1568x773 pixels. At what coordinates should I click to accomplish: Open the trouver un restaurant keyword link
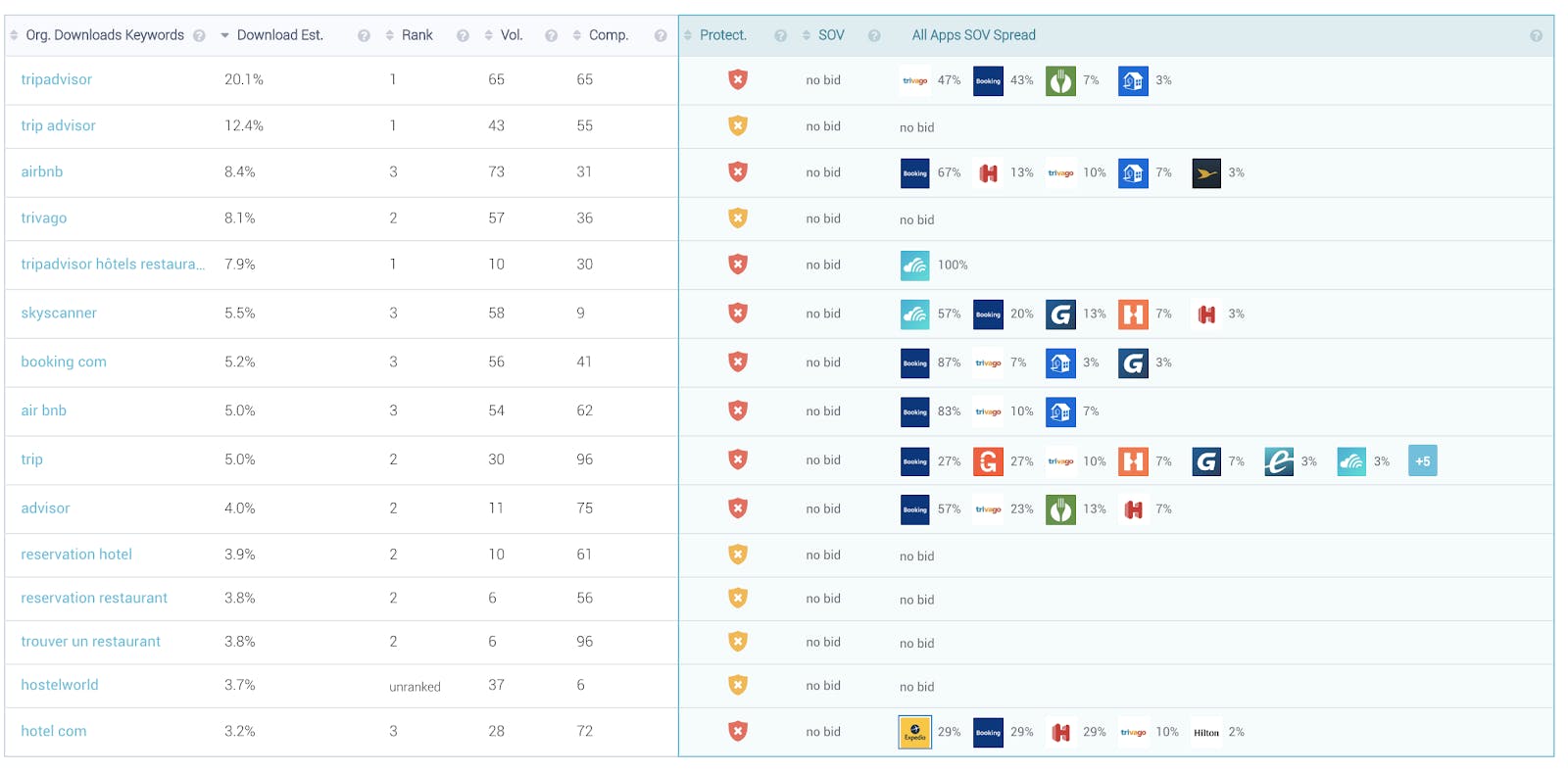91,642
